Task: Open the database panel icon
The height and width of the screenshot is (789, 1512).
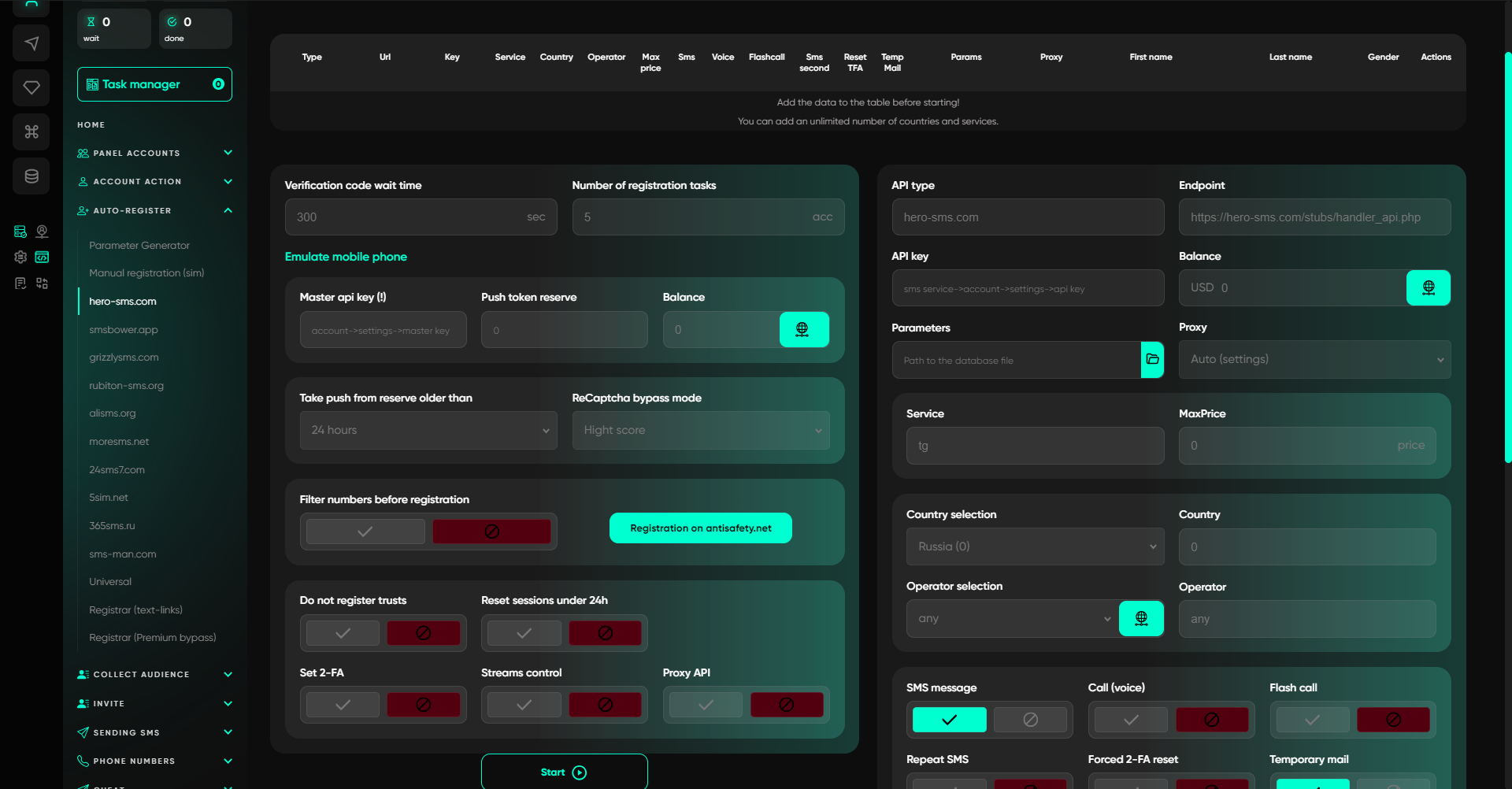Action: click(31, 176)
